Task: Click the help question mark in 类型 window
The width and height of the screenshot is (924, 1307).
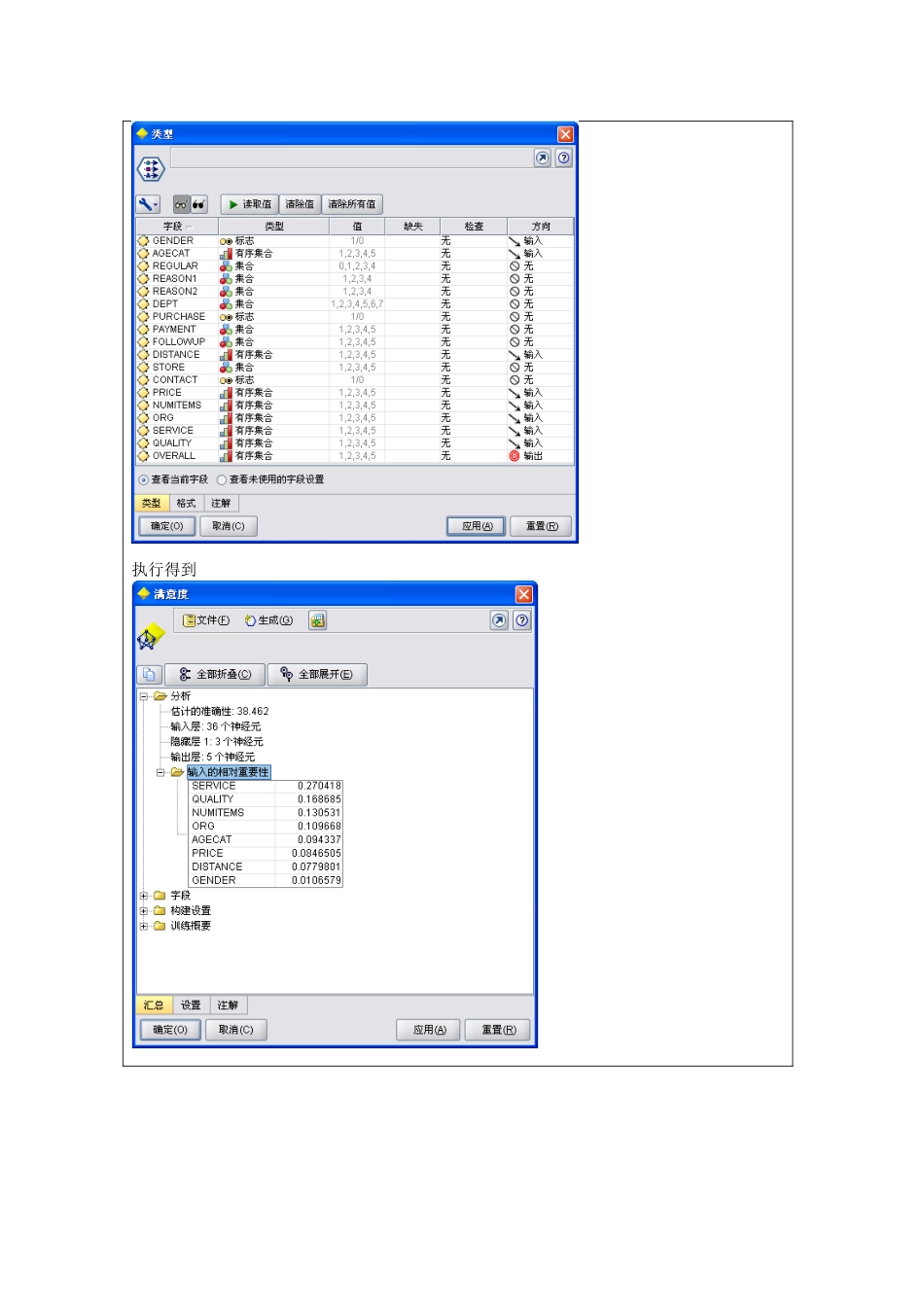Action: click(x=564, y=158)
